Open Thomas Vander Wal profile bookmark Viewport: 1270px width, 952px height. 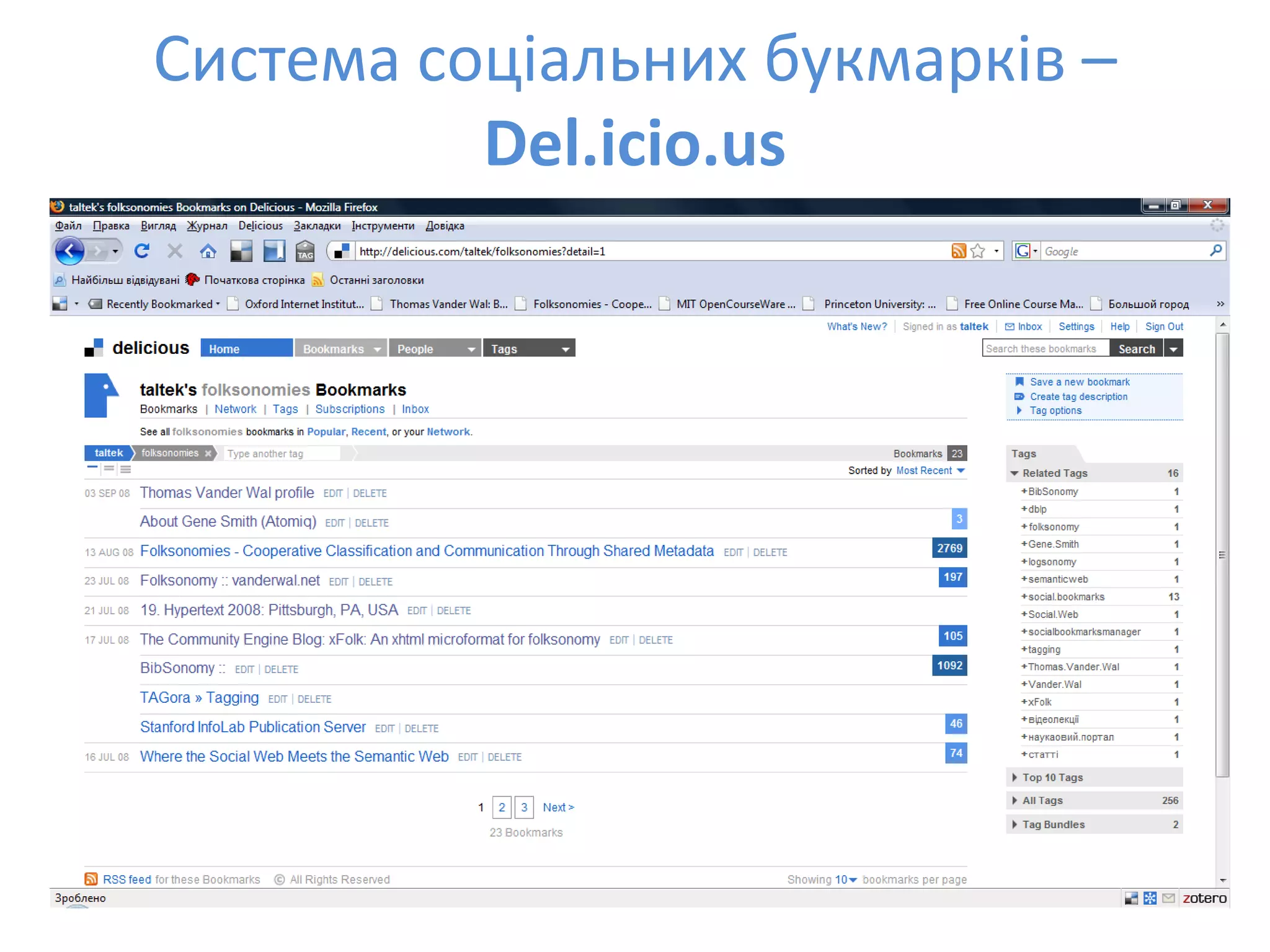tap(227, 493)
